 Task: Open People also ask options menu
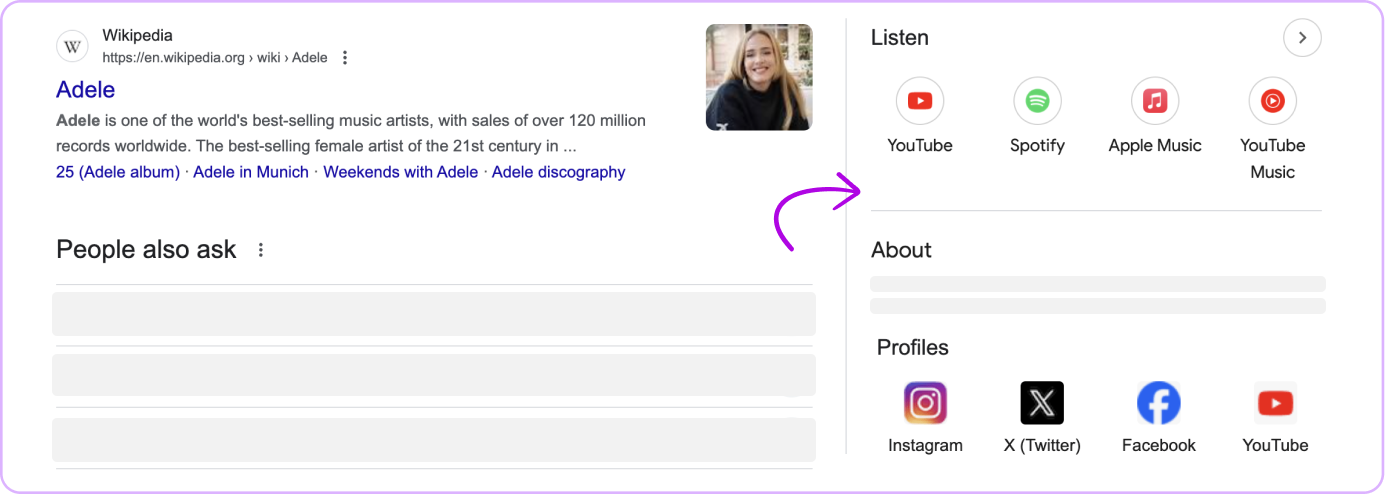(261, 250)
